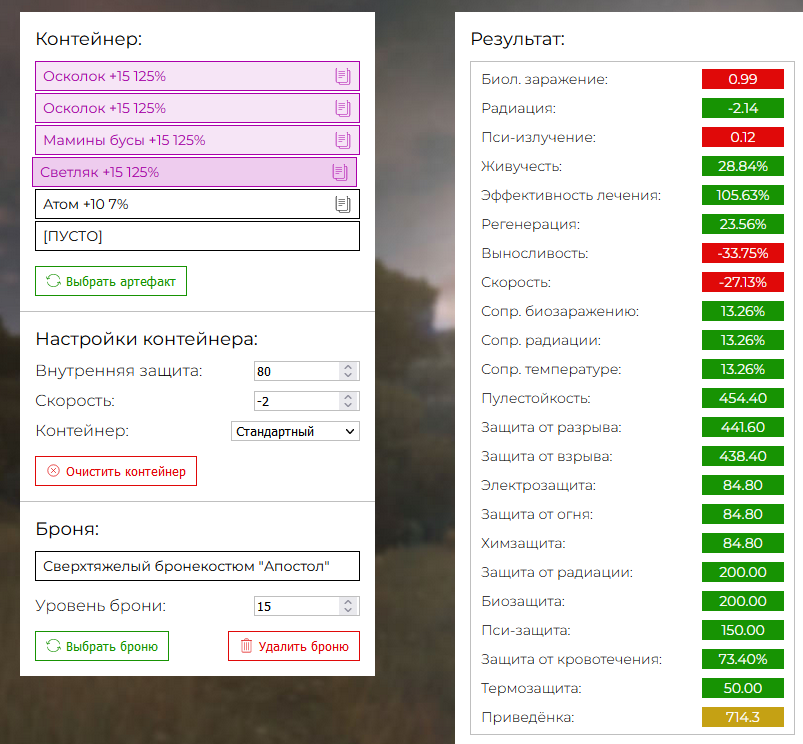Copy the first Осколок +15 artifact

click(343, 76)
